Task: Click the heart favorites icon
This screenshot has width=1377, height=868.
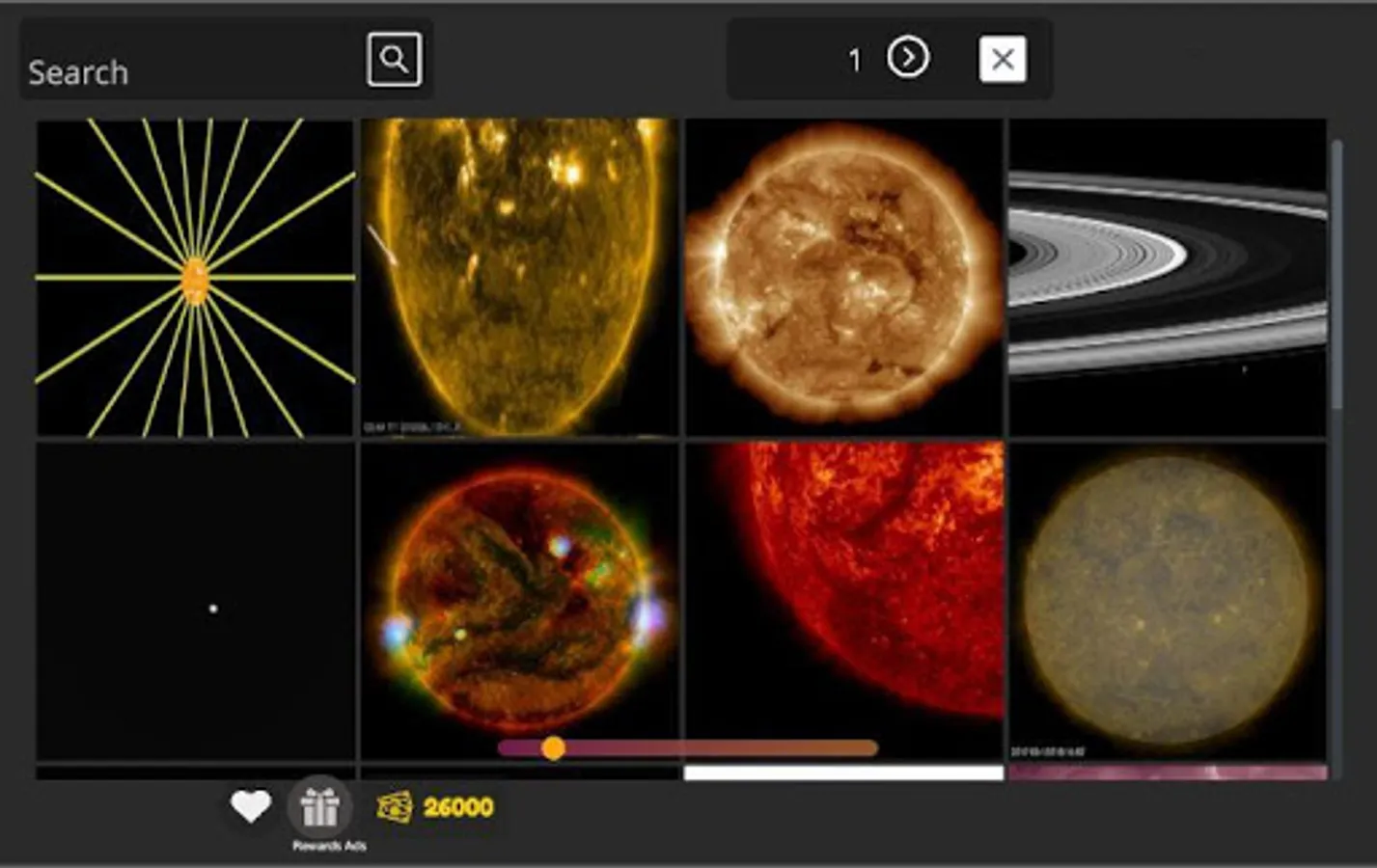Action: tap(251, 806)
